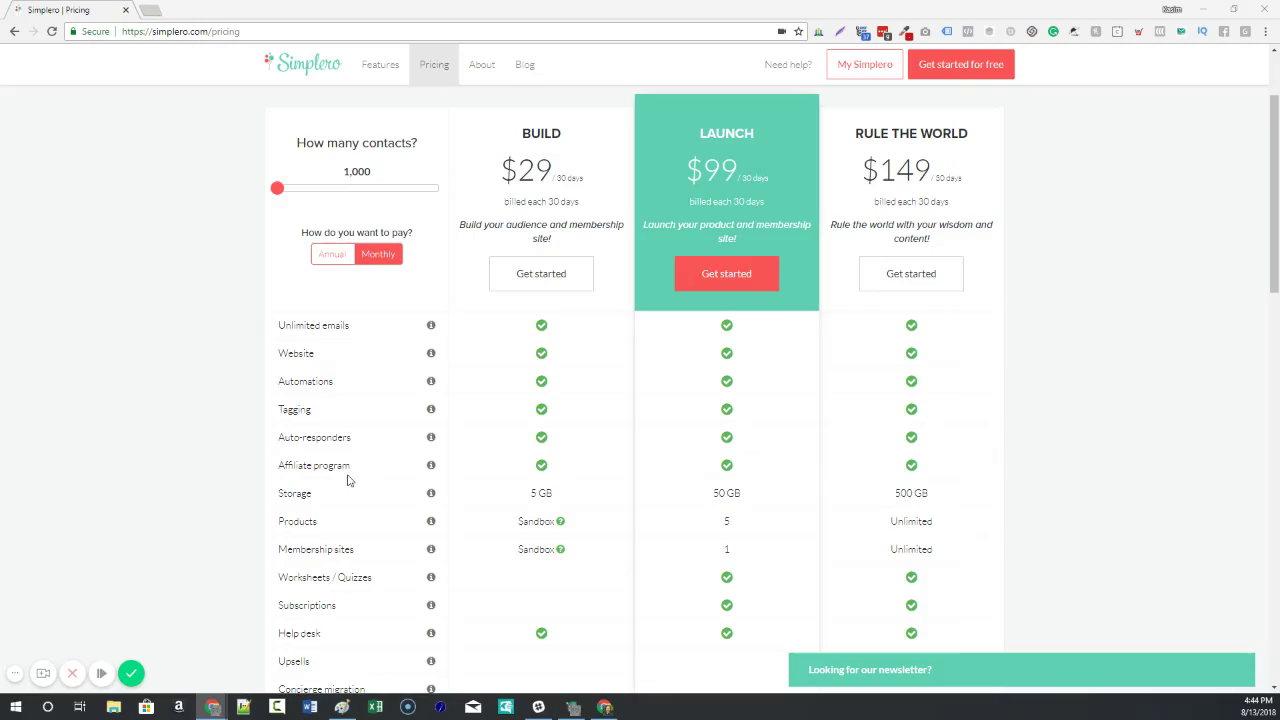Open the Features navigation item
The height and width of the screenshot is (720, 1280).
point(380,65)
